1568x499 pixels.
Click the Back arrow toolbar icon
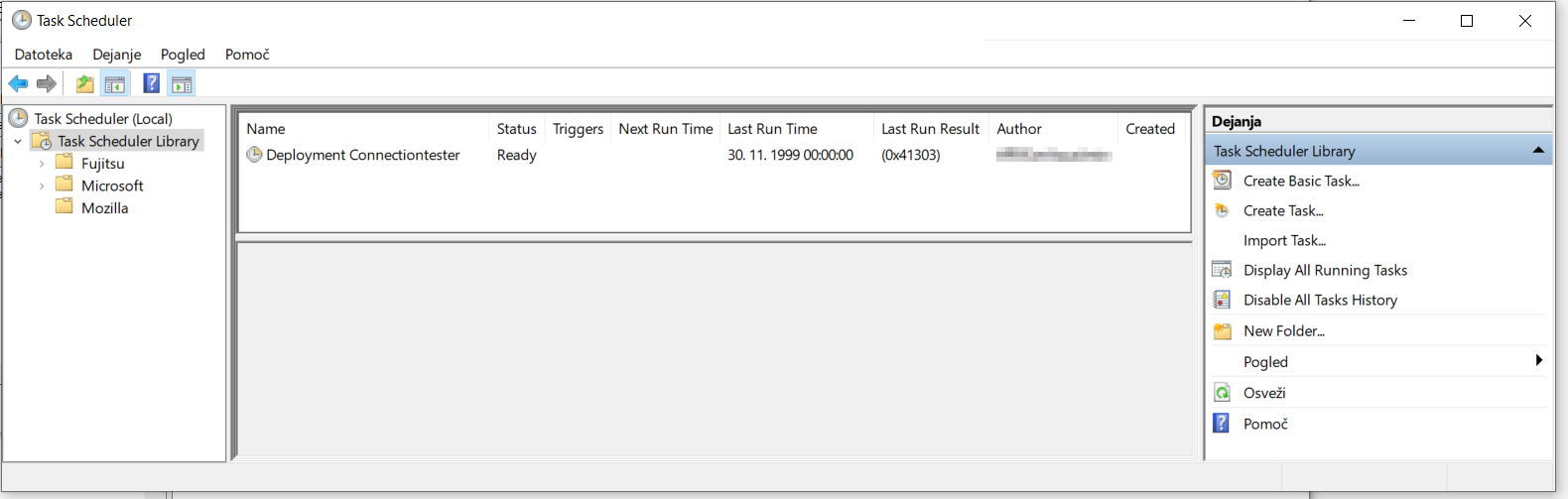click(x=18, y=83)
